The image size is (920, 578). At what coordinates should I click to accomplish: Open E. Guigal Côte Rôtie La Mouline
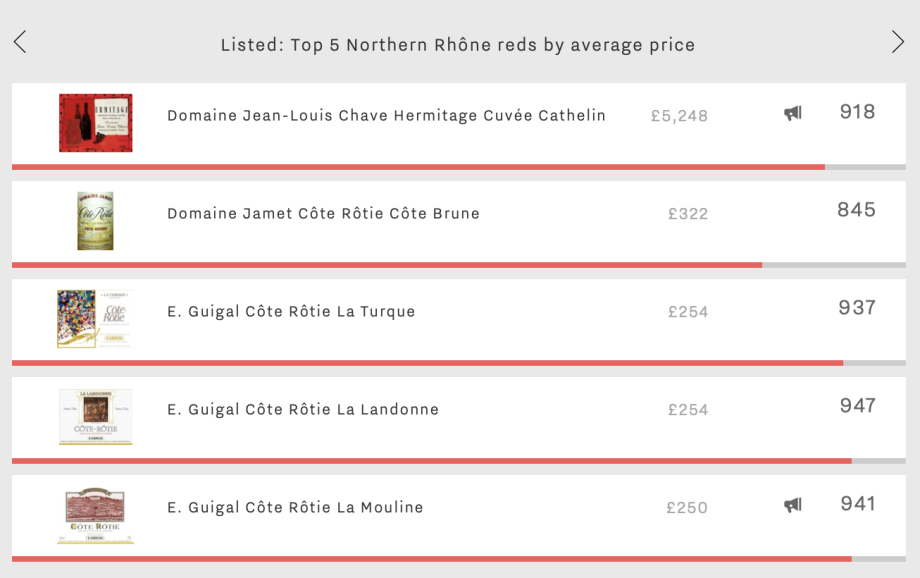tap(295, 508)
